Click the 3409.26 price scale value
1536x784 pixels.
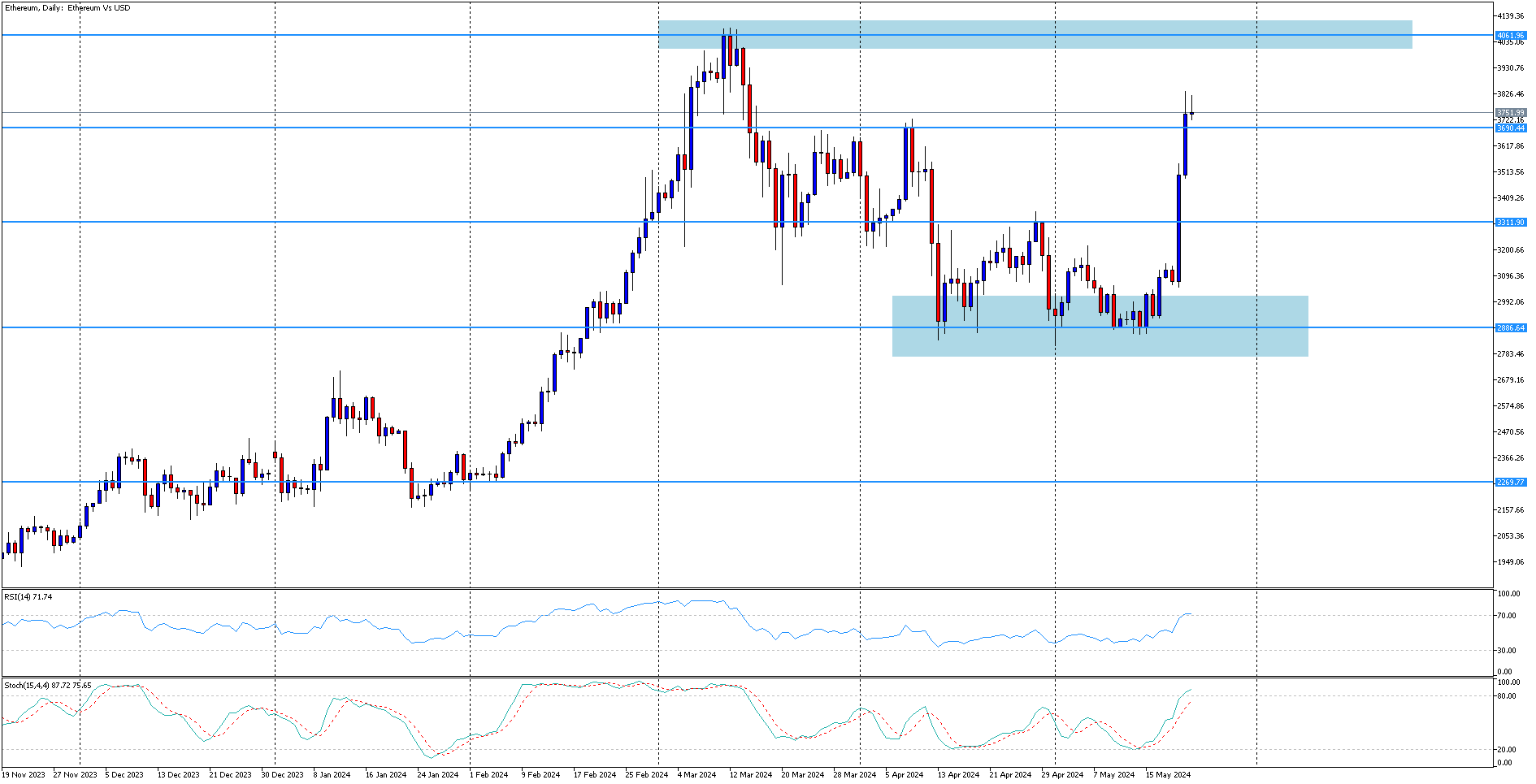coord(1511,198)
